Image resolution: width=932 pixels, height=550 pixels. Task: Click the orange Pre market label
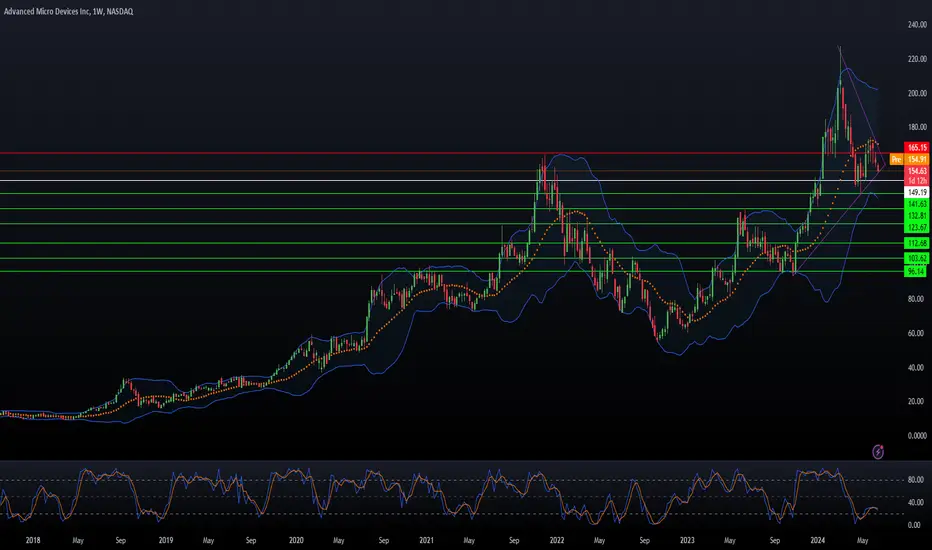[896, 159]
